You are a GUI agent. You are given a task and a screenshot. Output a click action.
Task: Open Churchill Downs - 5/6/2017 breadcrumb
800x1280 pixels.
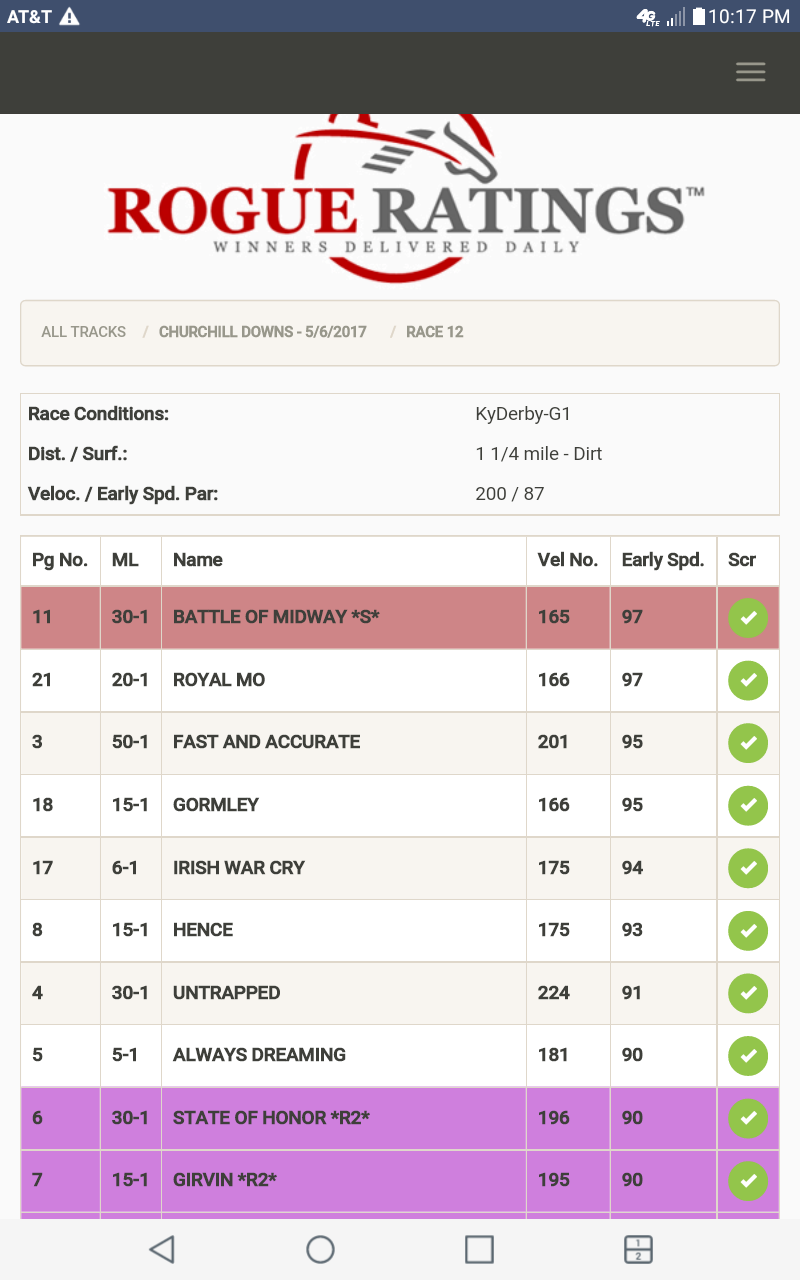click(x=263, y=332)
